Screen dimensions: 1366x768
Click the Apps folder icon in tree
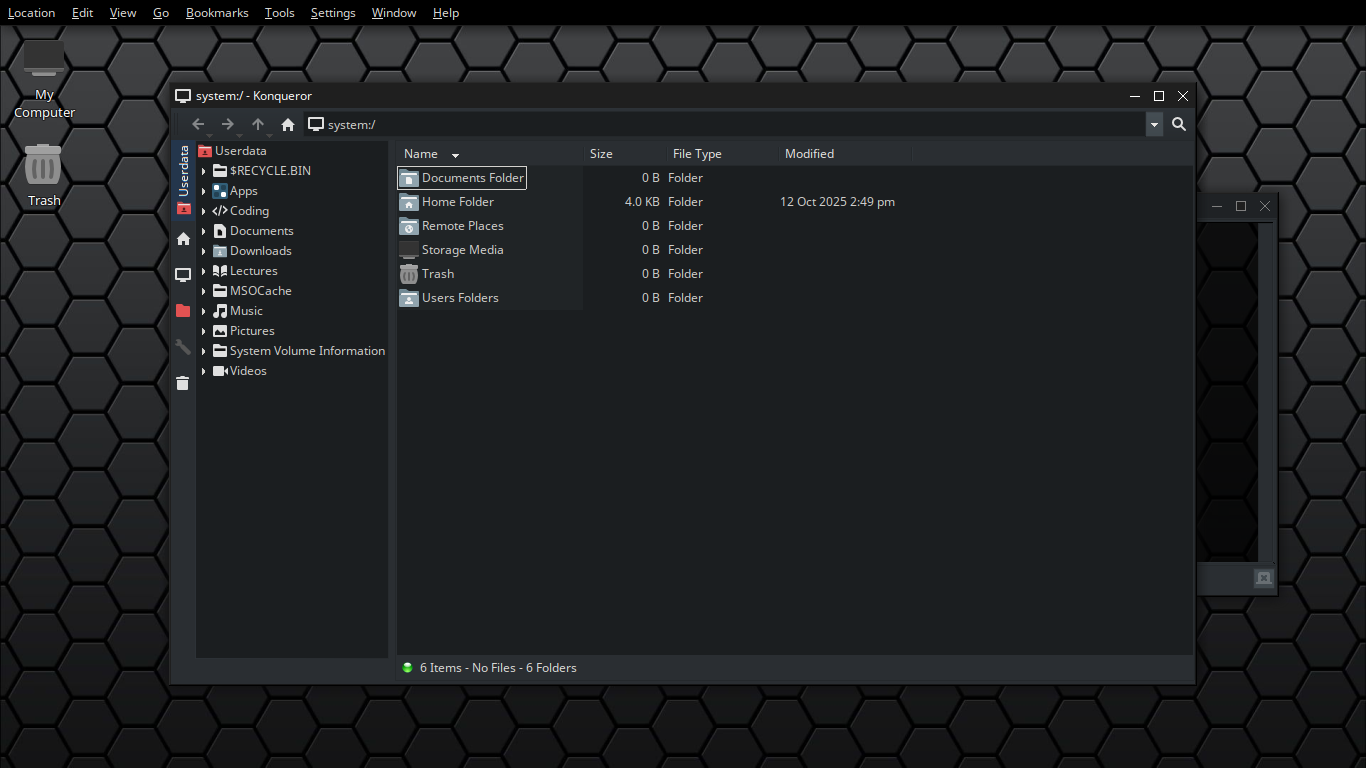coord(220,191)
